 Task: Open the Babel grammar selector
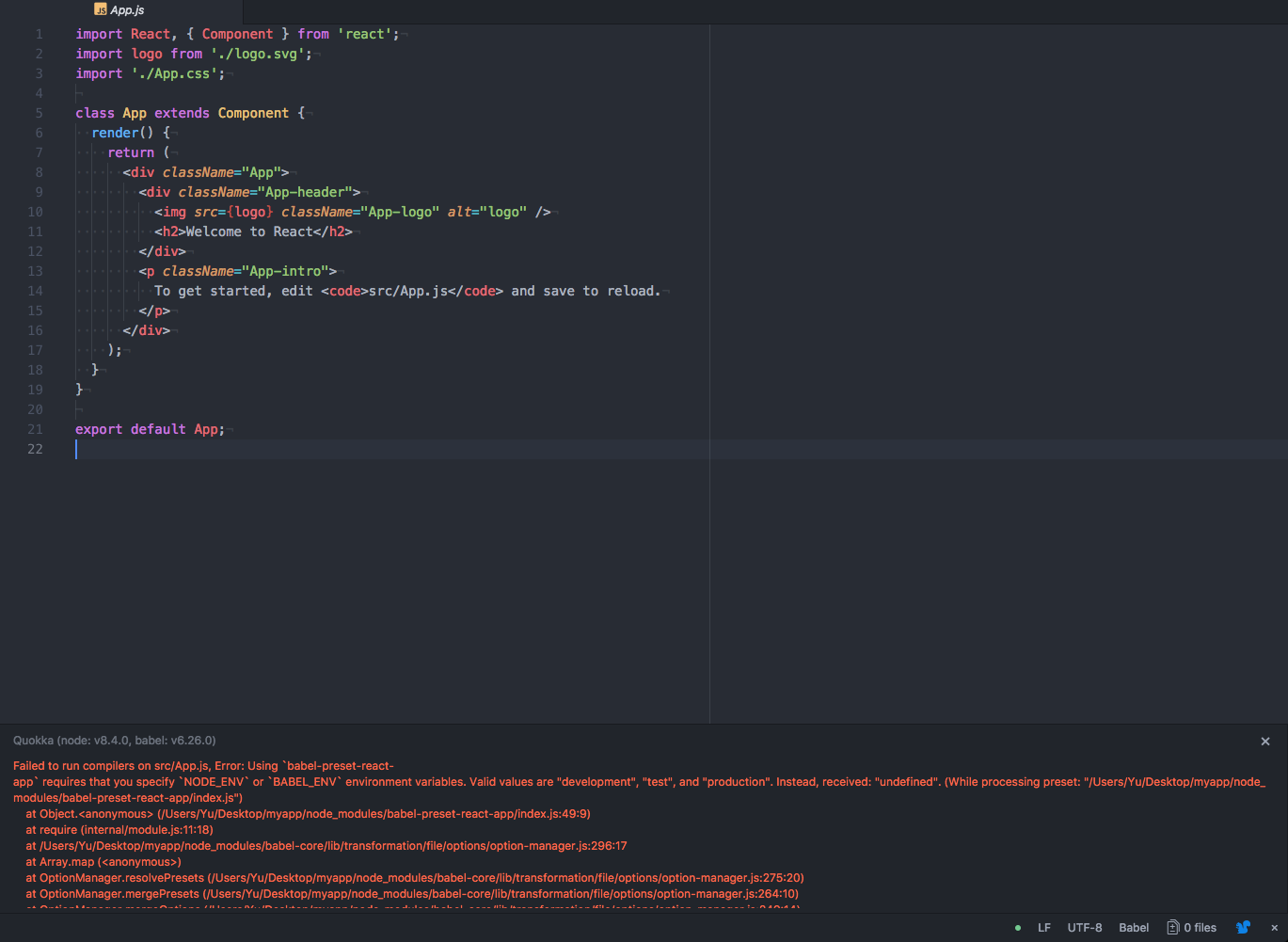pos(1133,927)
